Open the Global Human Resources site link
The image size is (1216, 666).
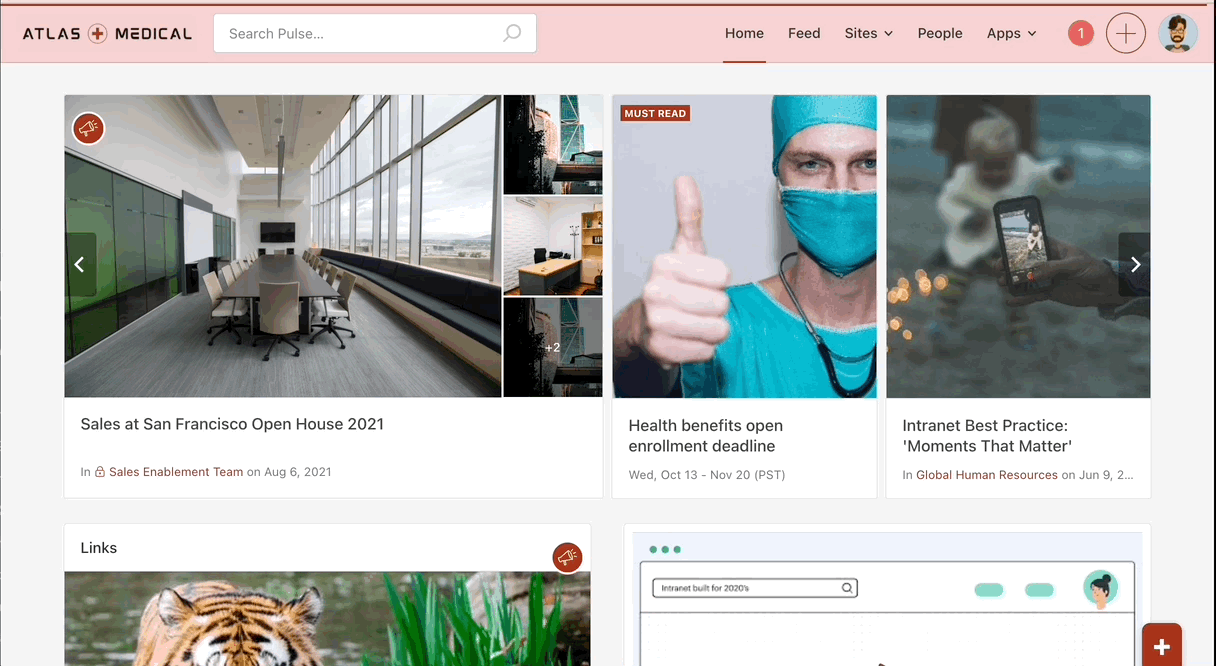pos(987,475)
